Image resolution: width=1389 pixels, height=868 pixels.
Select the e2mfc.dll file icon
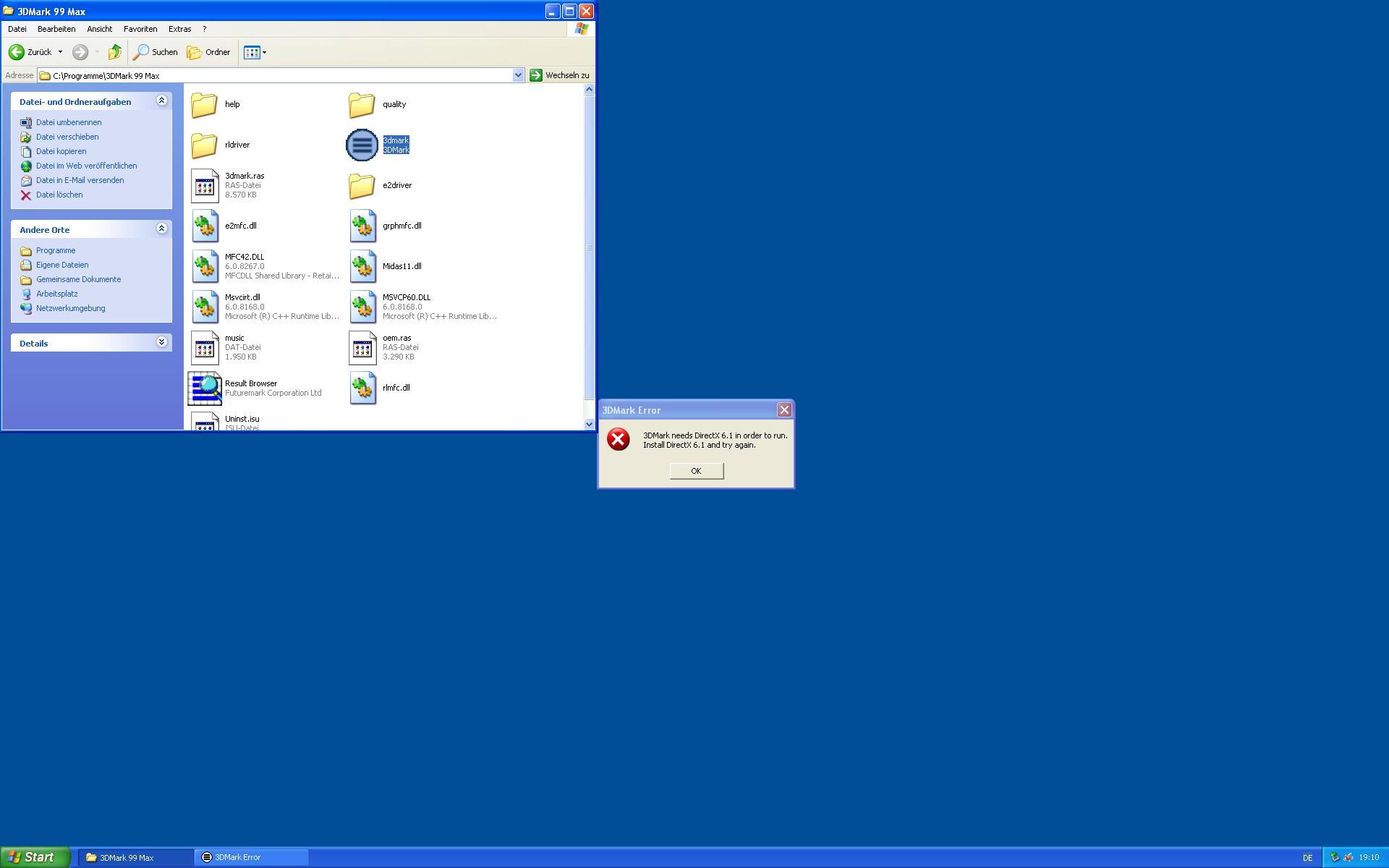tap(205, 226)
